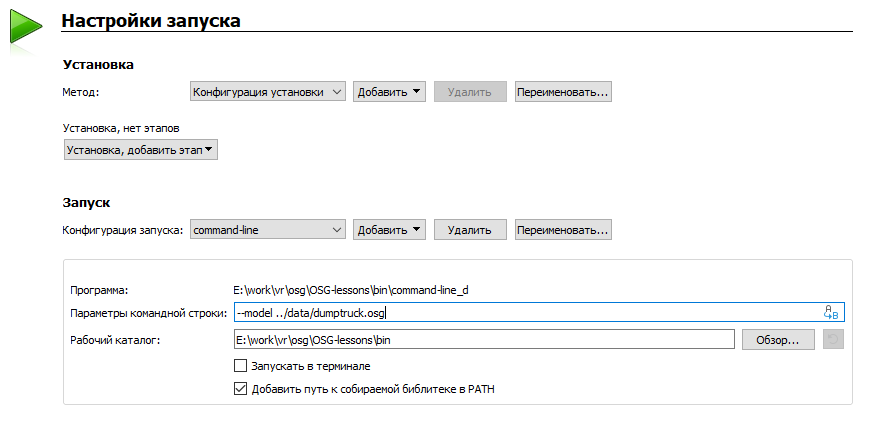Open the 'Добавить' menu in the Запуск section
Viewport: 877px width, 433px height.
pos(390,230)
